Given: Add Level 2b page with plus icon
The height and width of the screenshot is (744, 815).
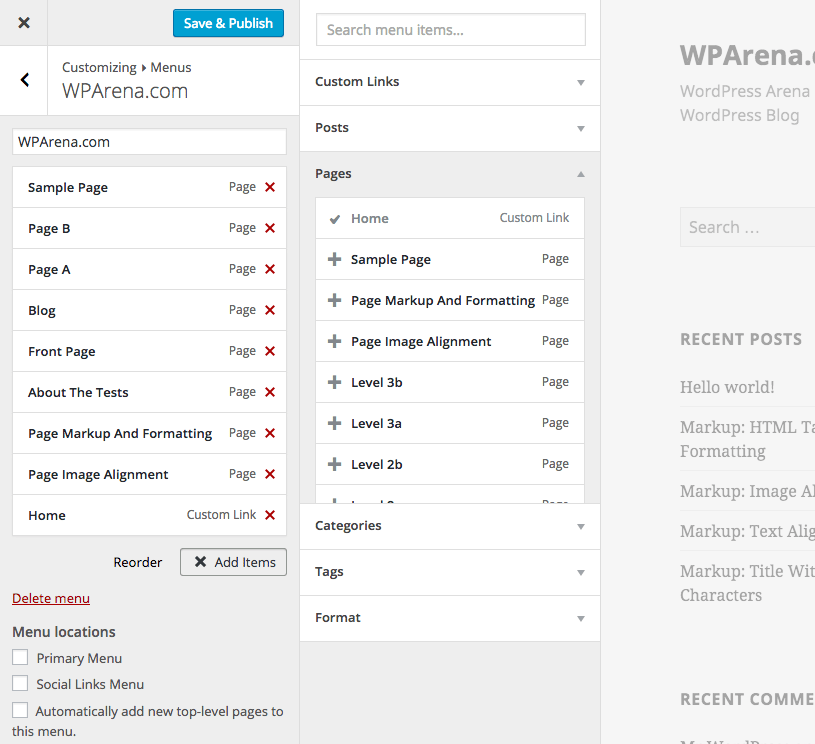Looking at the screenshot, I should [335, 464].
